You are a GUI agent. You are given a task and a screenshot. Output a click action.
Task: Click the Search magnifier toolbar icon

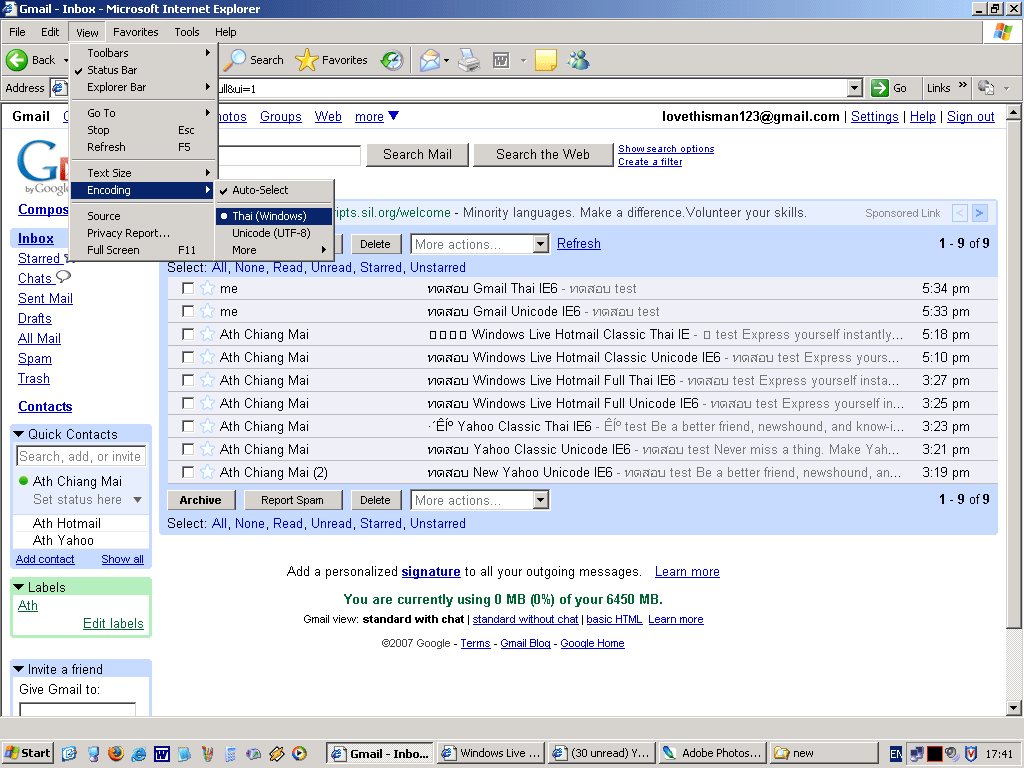point(234,60)
